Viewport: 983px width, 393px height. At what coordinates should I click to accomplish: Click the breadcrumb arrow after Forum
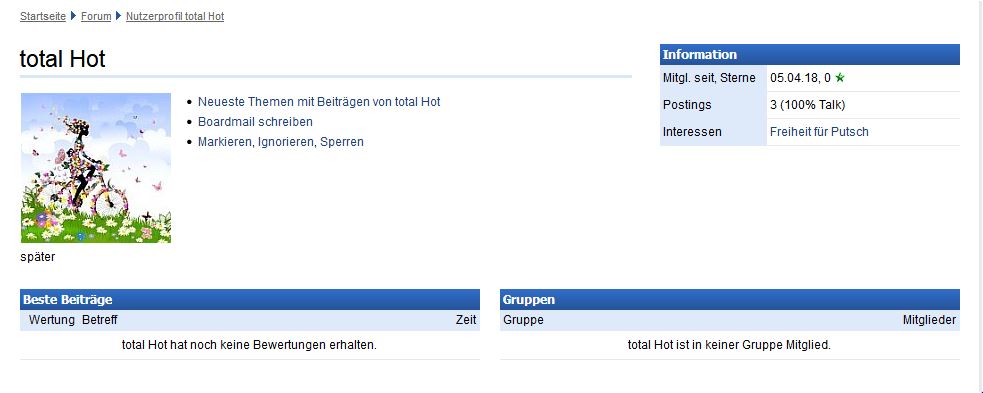[118, 16]
